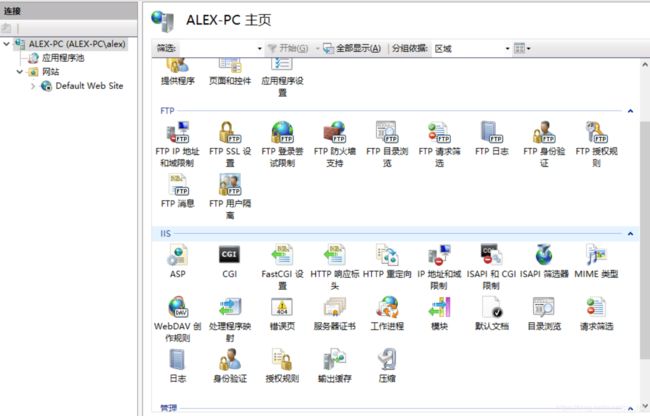The width and height of the screenshot is (650, 416).
Task: Collapse ALEX-PC server tree node
Action: coord(6,44)
